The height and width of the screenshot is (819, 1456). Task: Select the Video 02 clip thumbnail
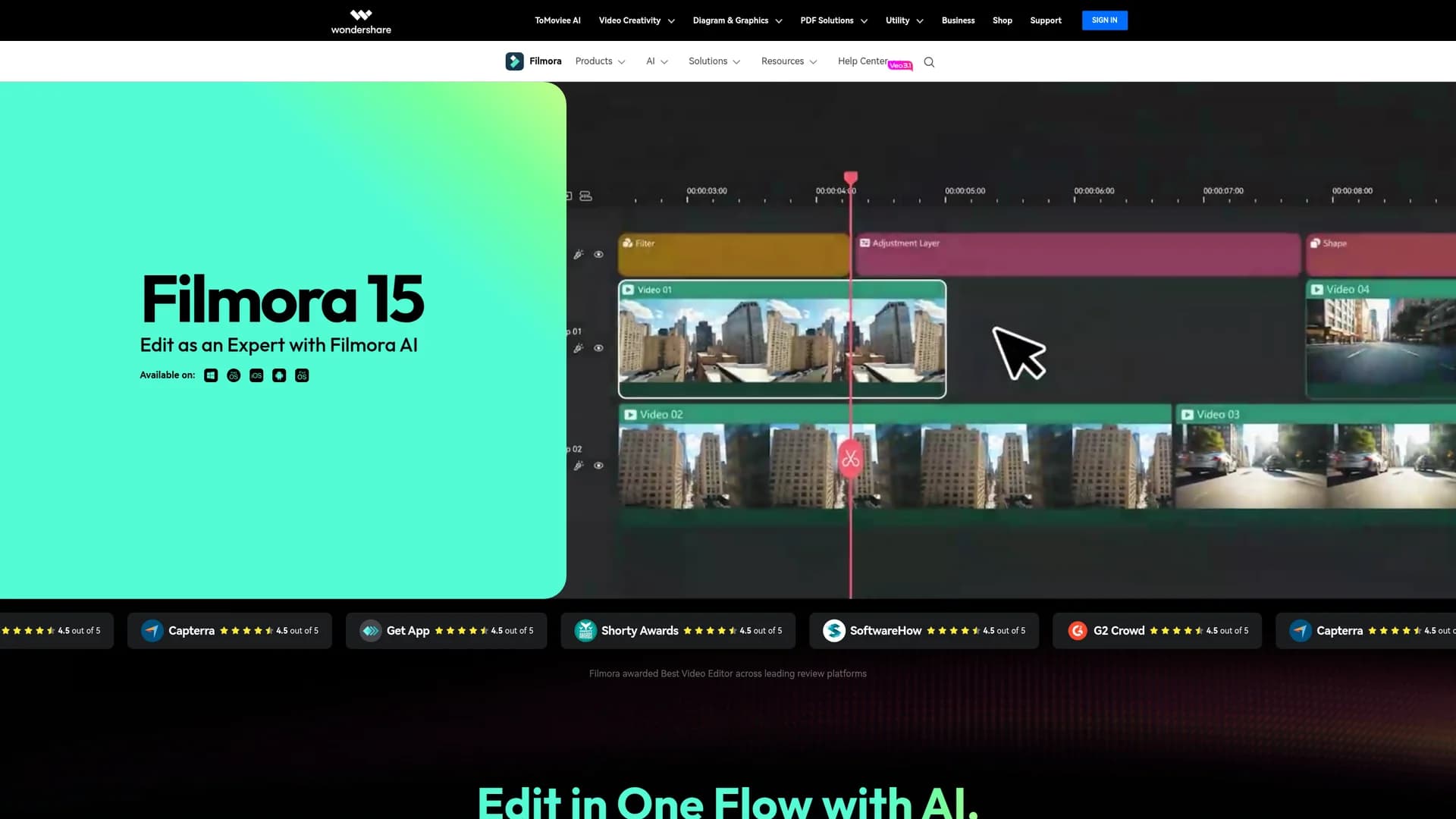[x=895, y=466]
